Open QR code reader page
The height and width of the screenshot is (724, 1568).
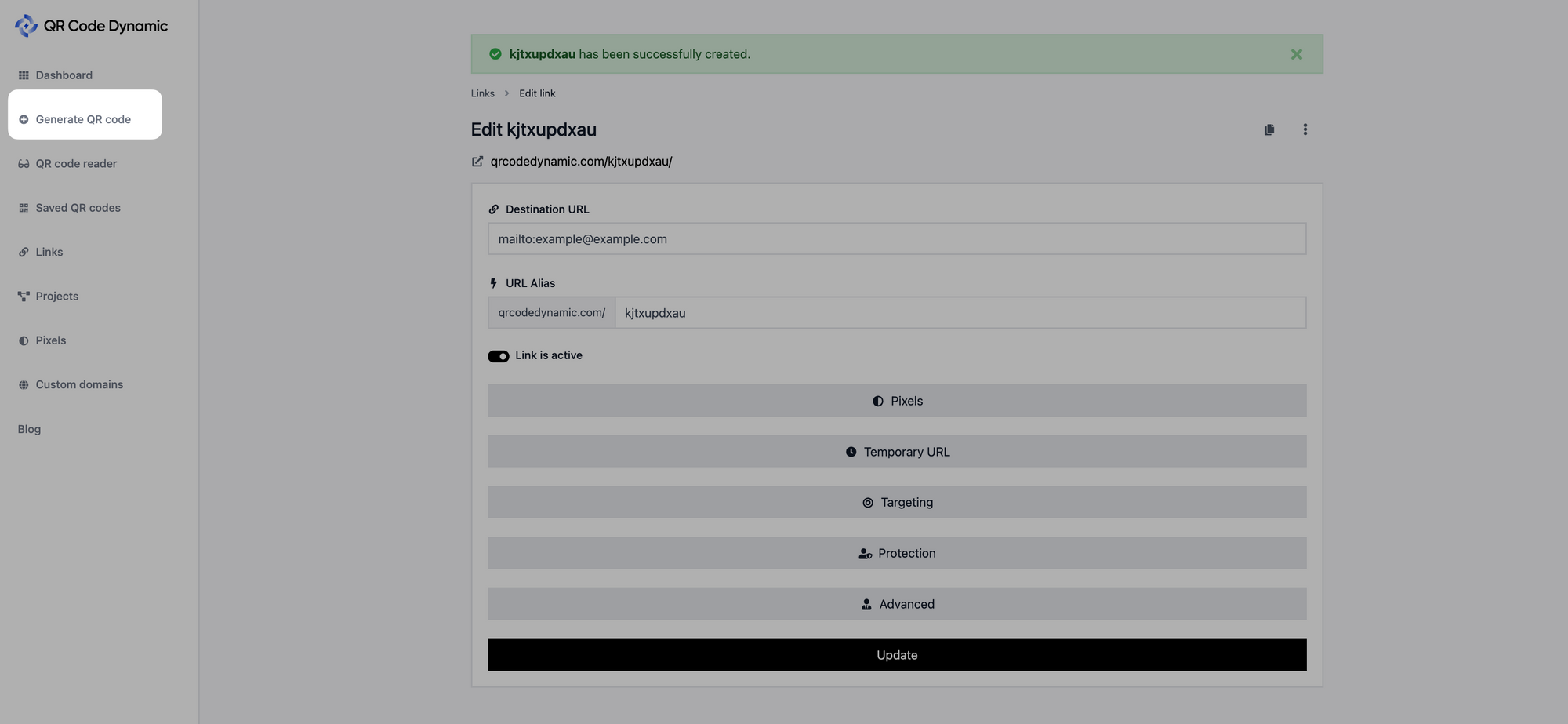coord(67,164)
